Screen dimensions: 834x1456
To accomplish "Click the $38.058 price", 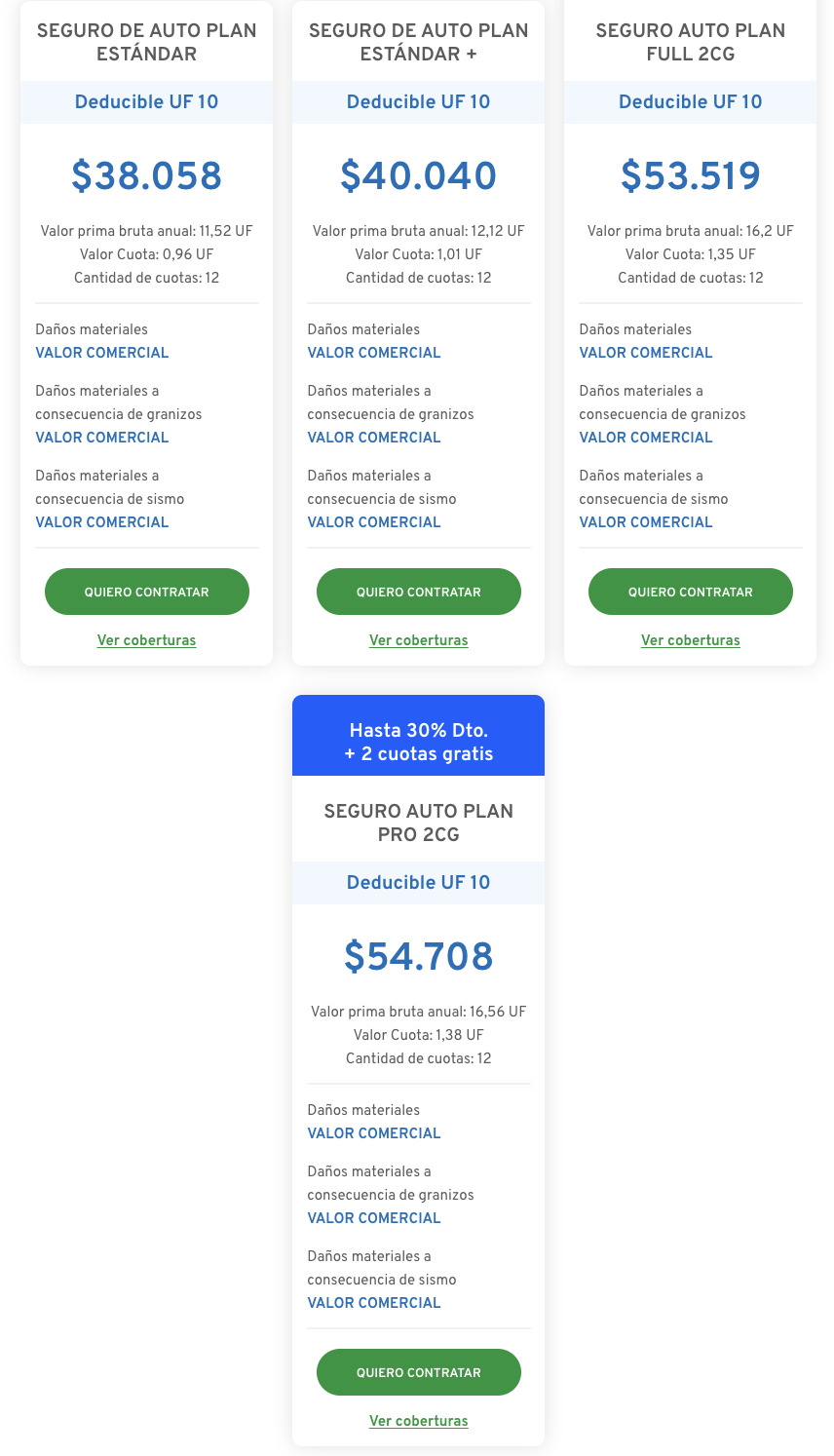I will 146,176.
